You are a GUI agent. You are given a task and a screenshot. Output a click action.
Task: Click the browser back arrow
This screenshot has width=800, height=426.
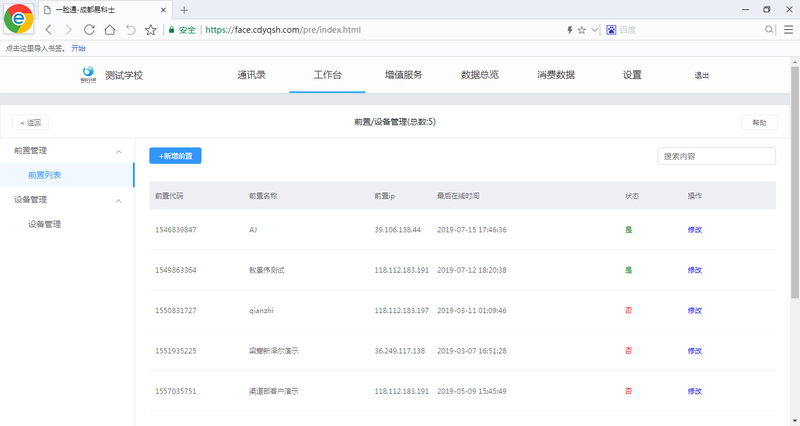coord(49,30)
